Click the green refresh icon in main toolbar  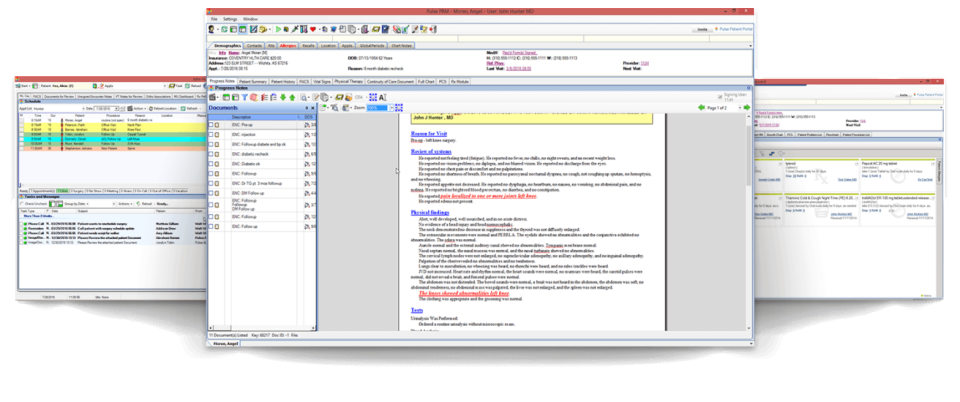click(x=224, y=29)
